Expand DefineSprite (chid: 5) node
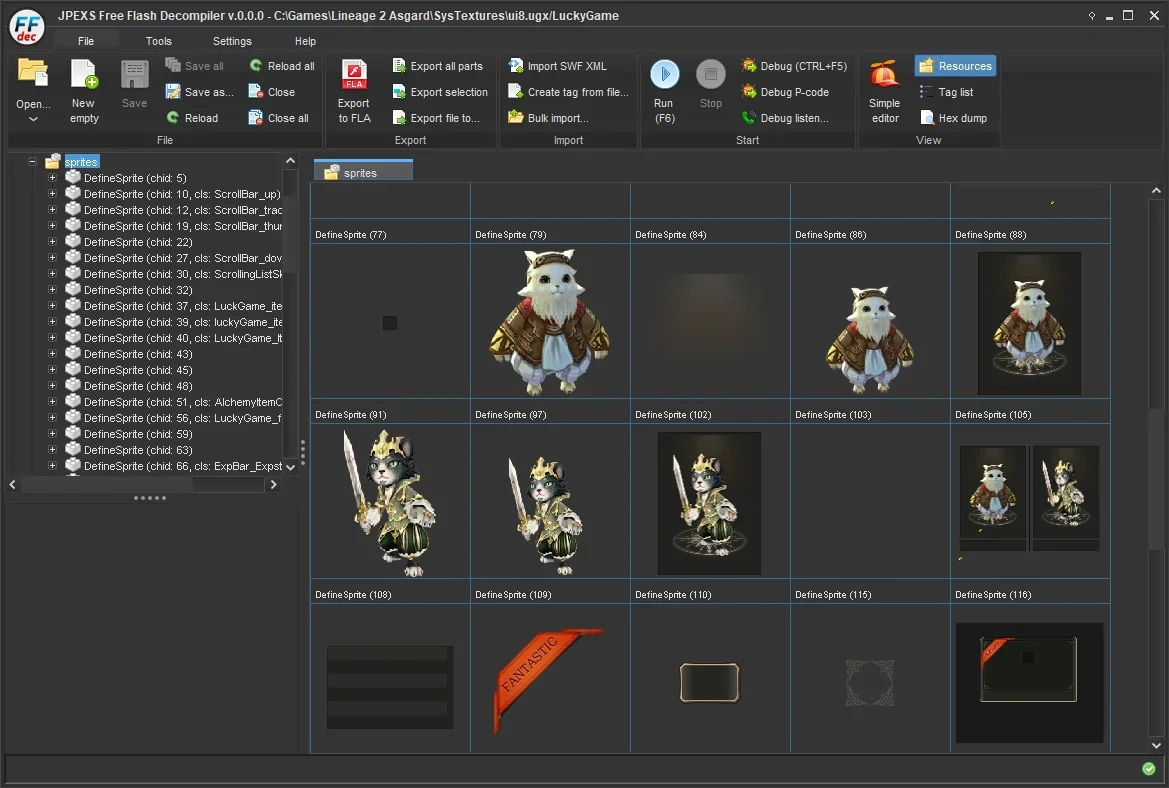The image size is (1169, 788). point(52,177)
